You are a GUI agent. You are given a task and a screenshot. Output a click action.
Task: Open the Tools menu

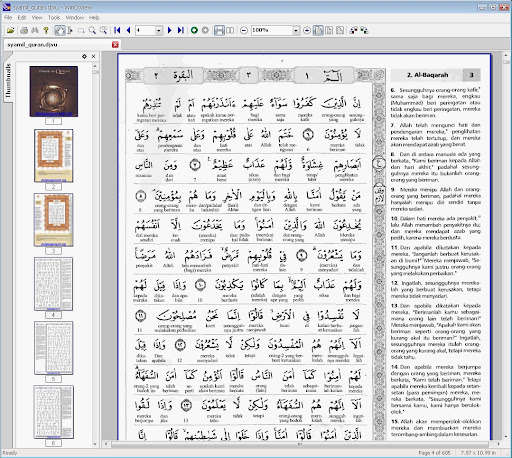point(54,18)
